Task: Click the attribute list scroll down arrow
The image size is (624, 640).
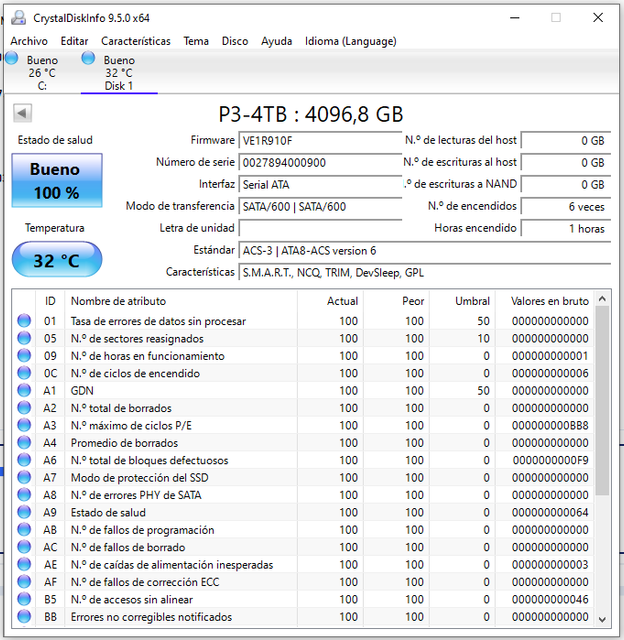Action: click(x=602, y=620)
